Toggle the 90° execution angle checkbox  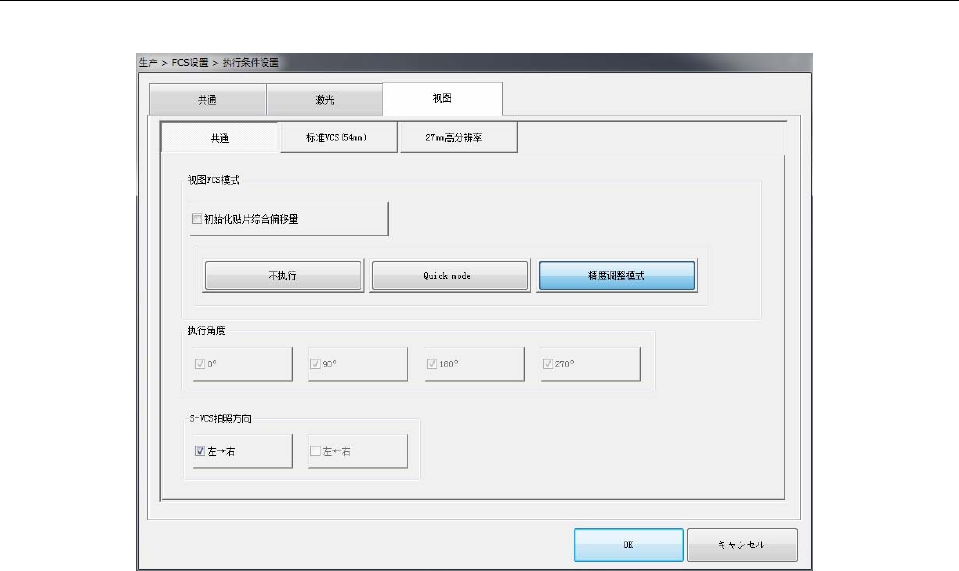pyautogui.click(x=315, y=364)
